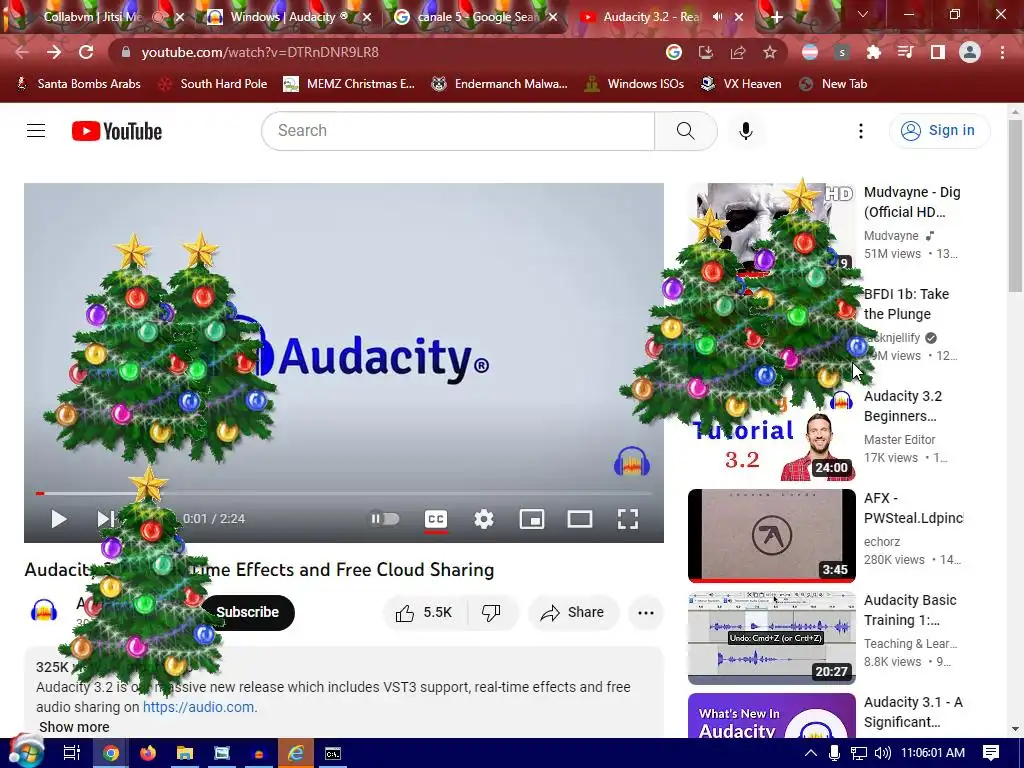Expand description with Show more

click(x=74, y=727)
